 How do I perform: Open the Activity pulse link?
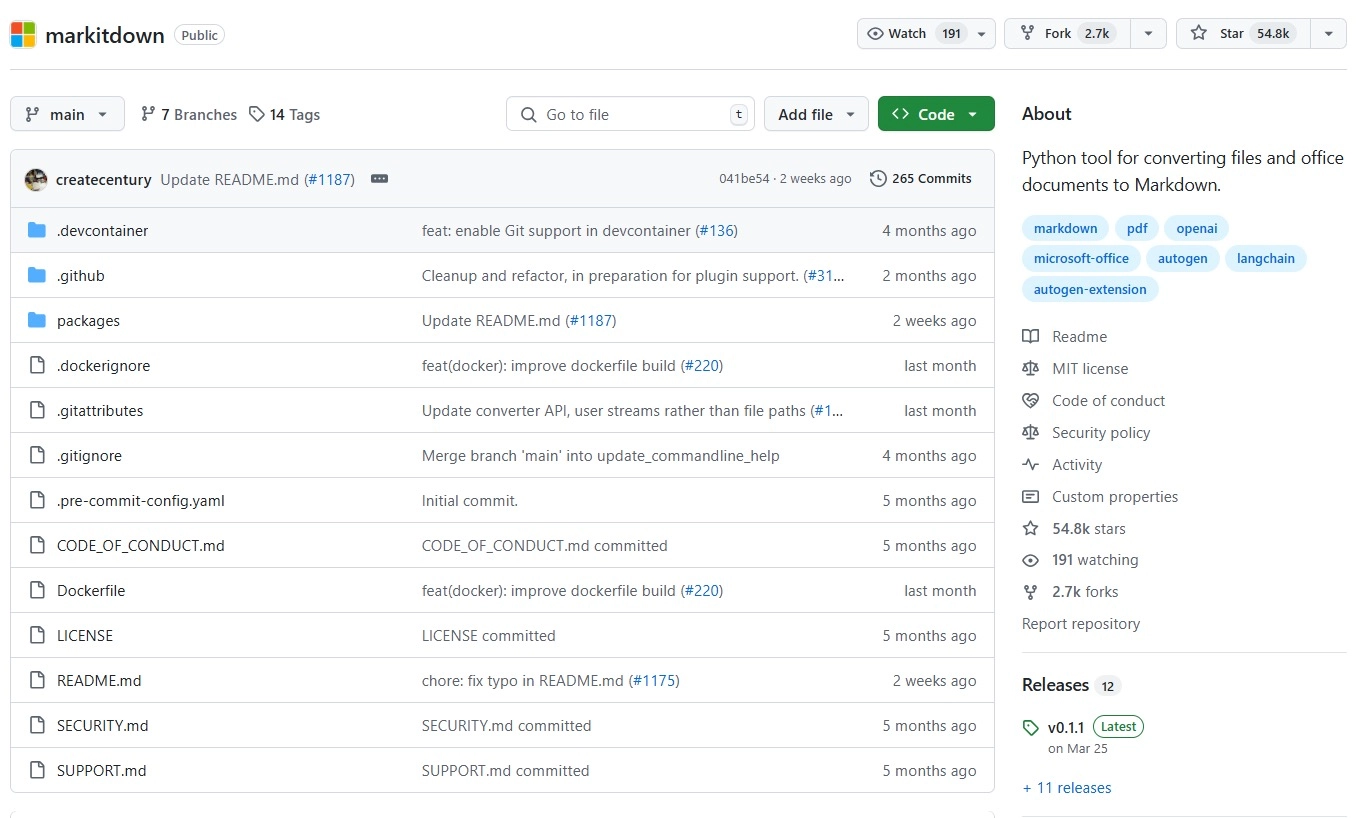[1076, 465]
